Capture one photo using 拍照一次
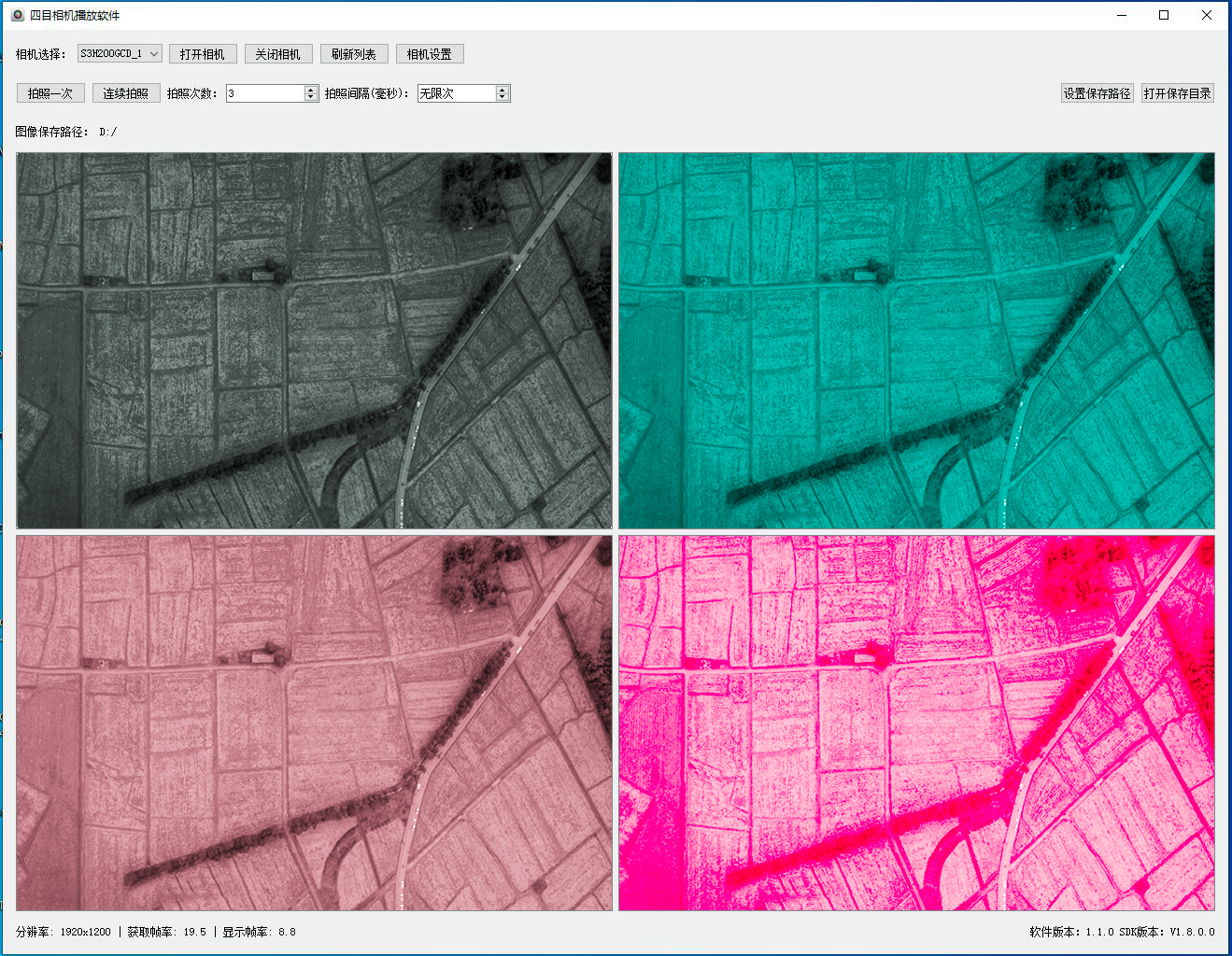 pos(50,92)
